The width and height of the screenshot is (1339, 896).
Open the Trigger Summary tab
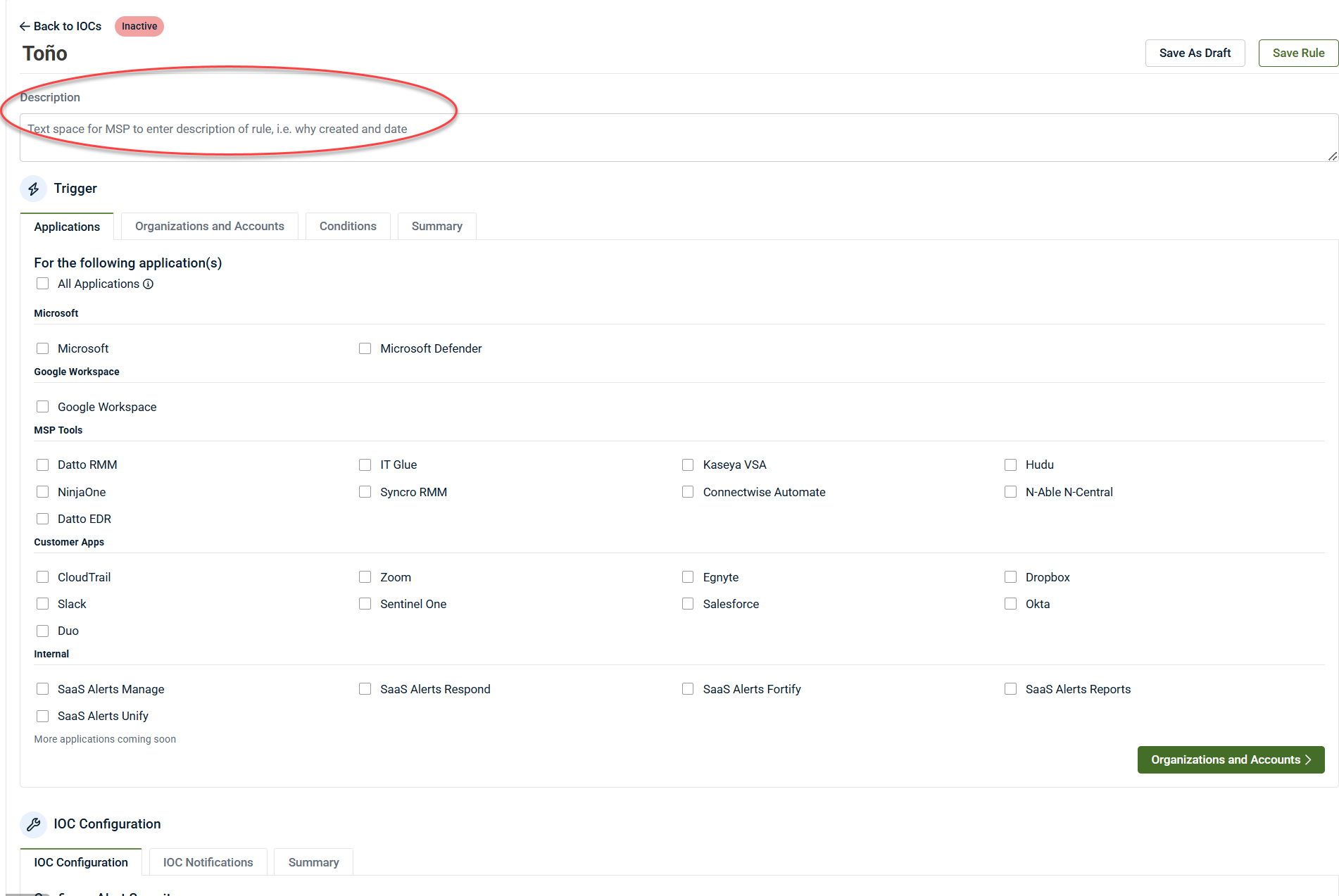pos(436,226)
